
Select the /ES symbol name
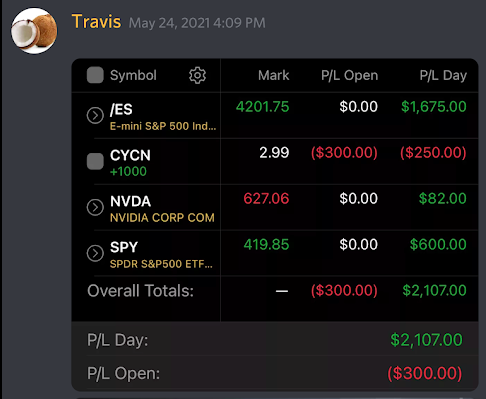point(121,109)
